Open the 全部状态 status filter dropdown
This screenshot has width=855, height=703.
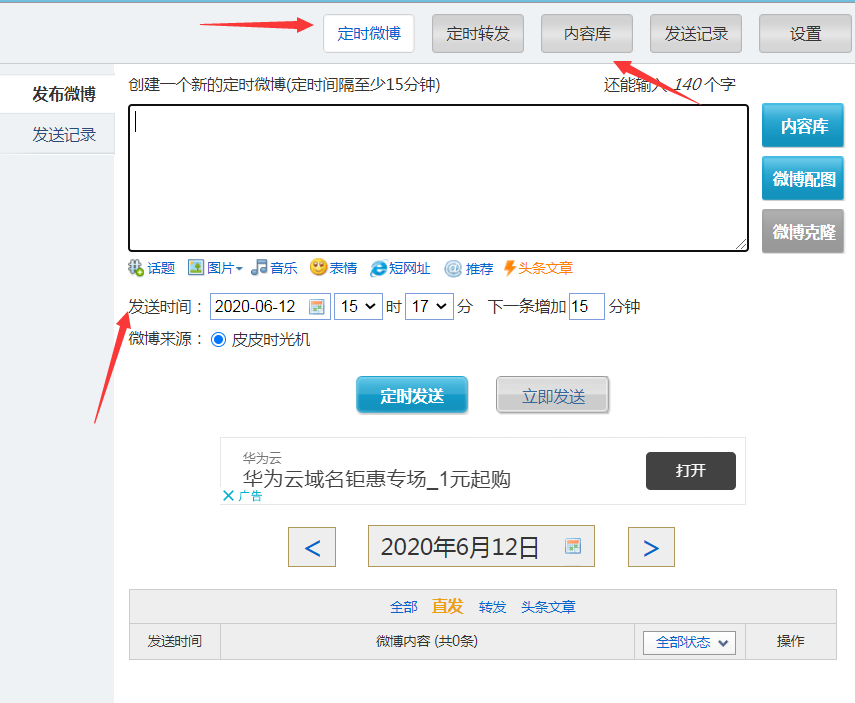(x=689, y=643)
